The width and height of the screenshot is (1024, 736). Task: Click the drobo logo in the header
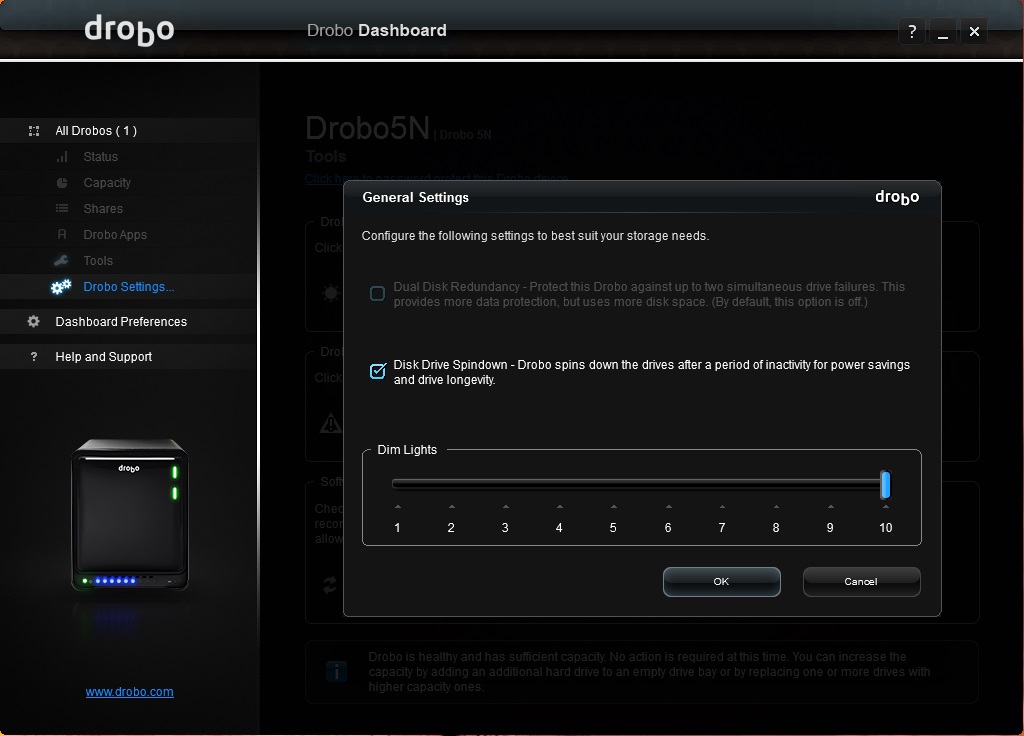click(x=129, y=30)
